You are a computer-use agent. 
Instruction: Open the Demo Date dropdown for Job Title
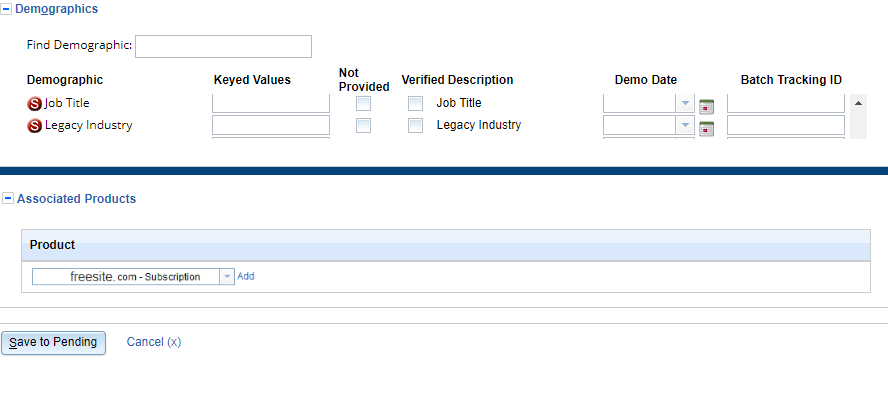click(x=685, y=103)
